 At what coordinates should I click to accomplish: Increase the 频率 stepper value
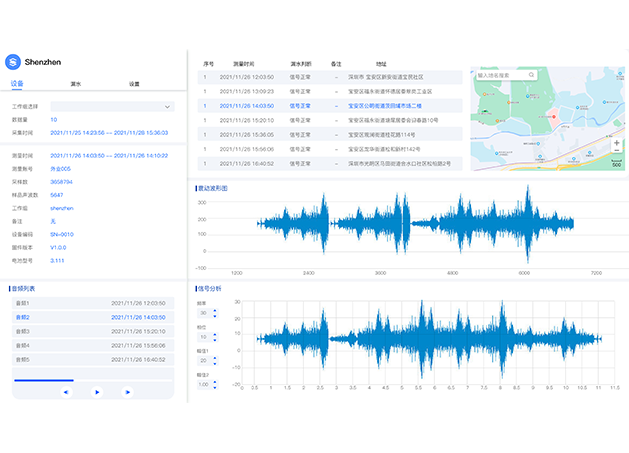click(x=214, y=311)
